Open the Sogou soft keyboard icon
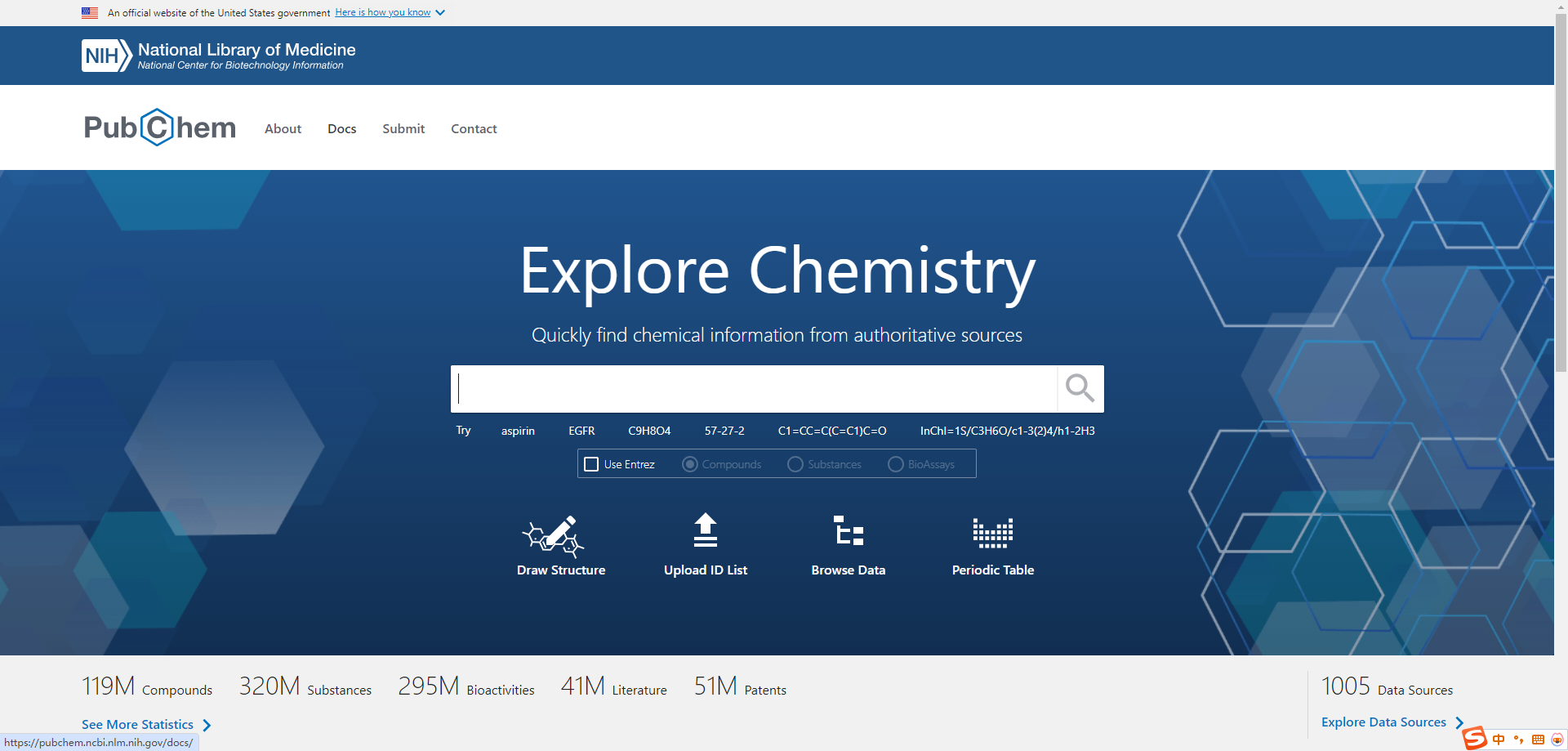 coord(1538,740)
